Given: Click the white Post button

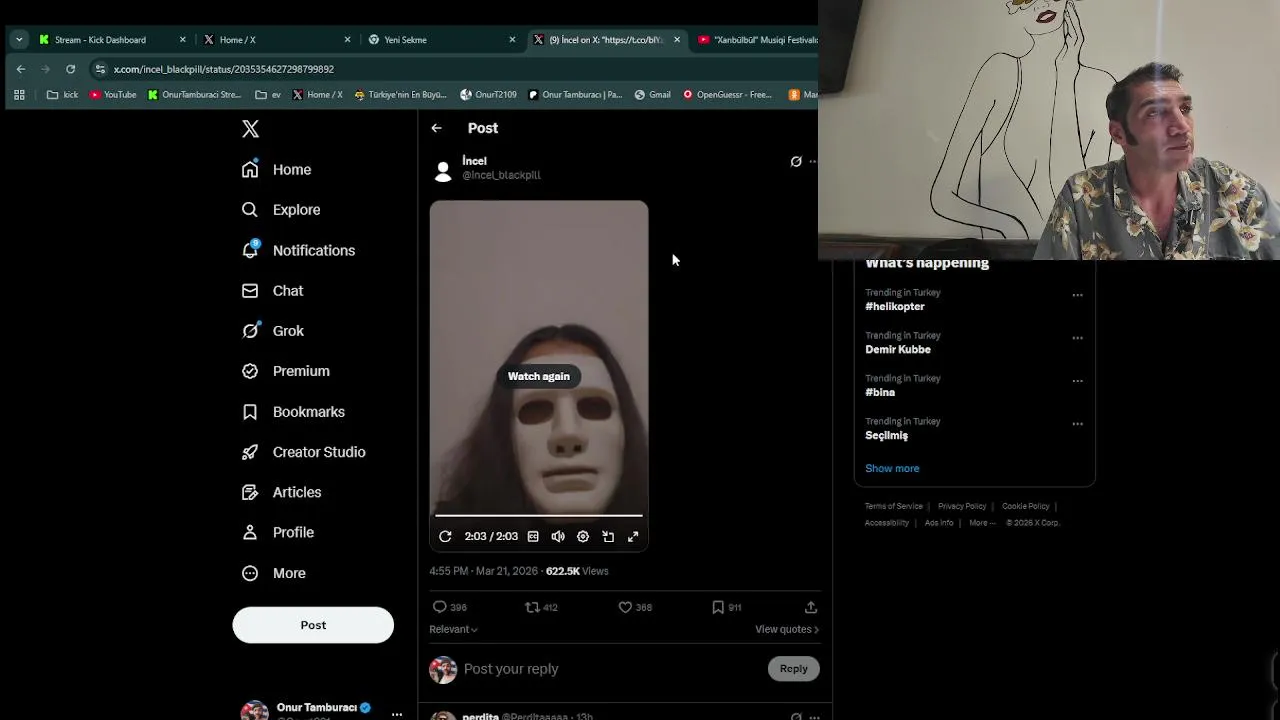Looking at the screenshot, I should coord(313,625).
